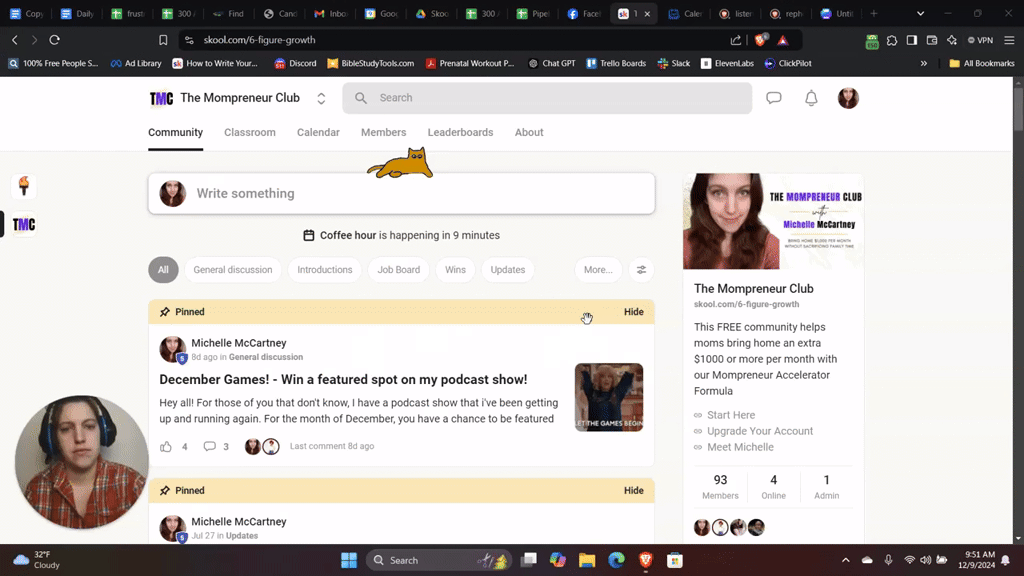
Task: Click browser back arrow
Action: pyautogui.click(x=14, y=40)
